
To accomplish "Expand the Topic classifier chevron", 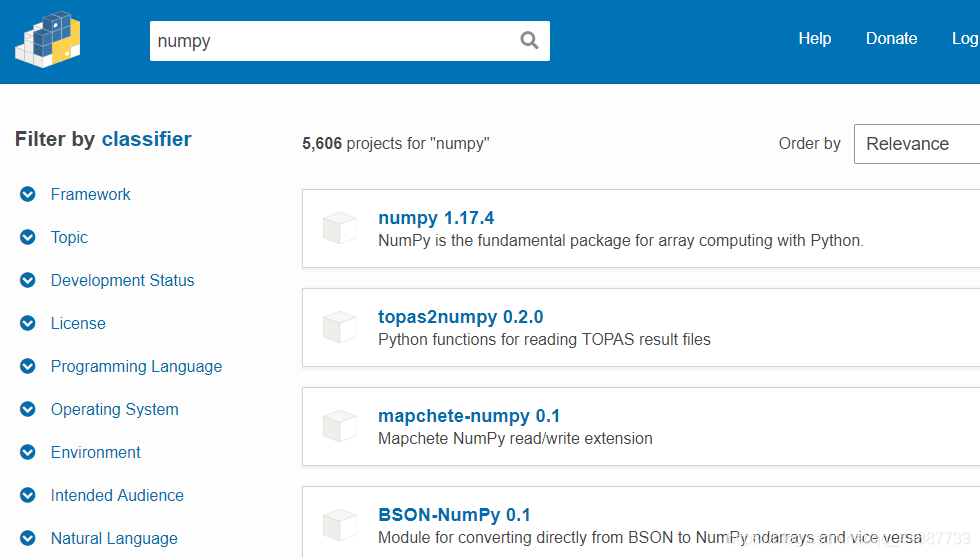I will [28, 238].
